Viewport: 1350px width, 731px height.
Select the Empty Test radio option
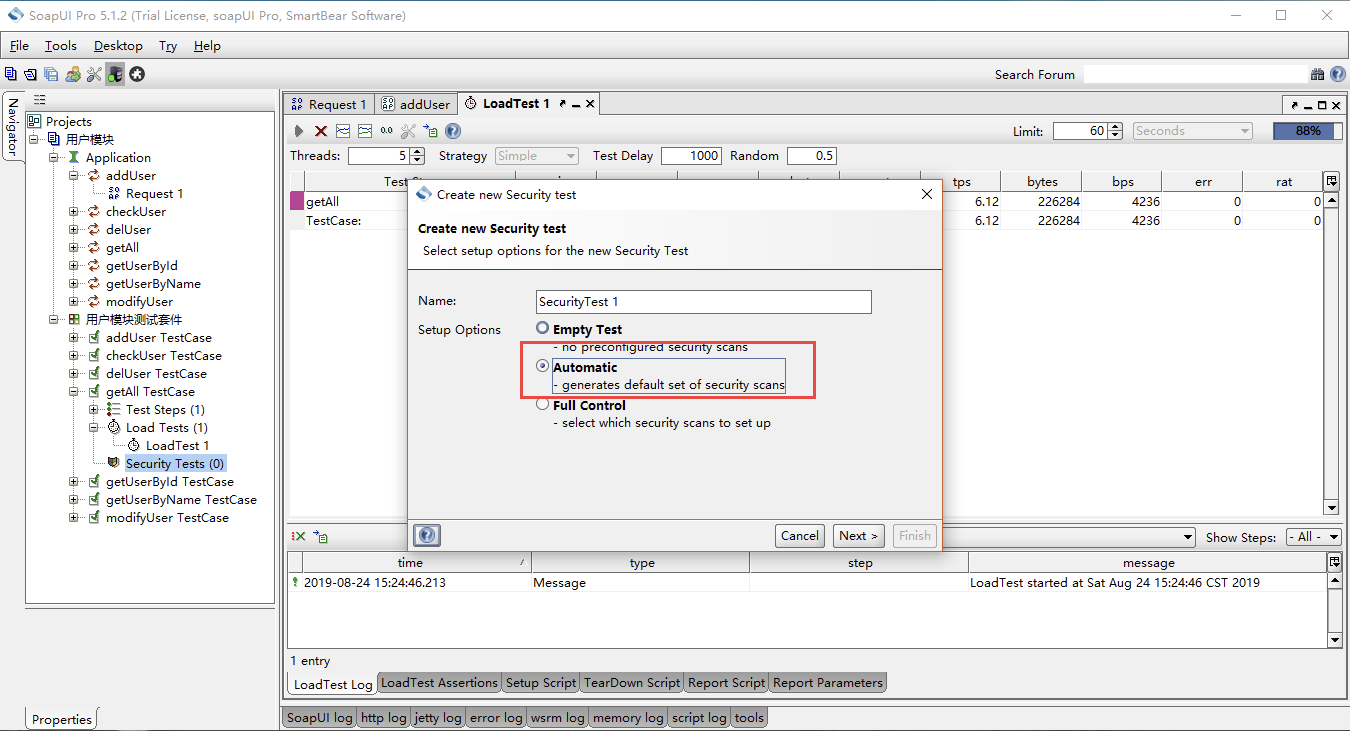543,328
